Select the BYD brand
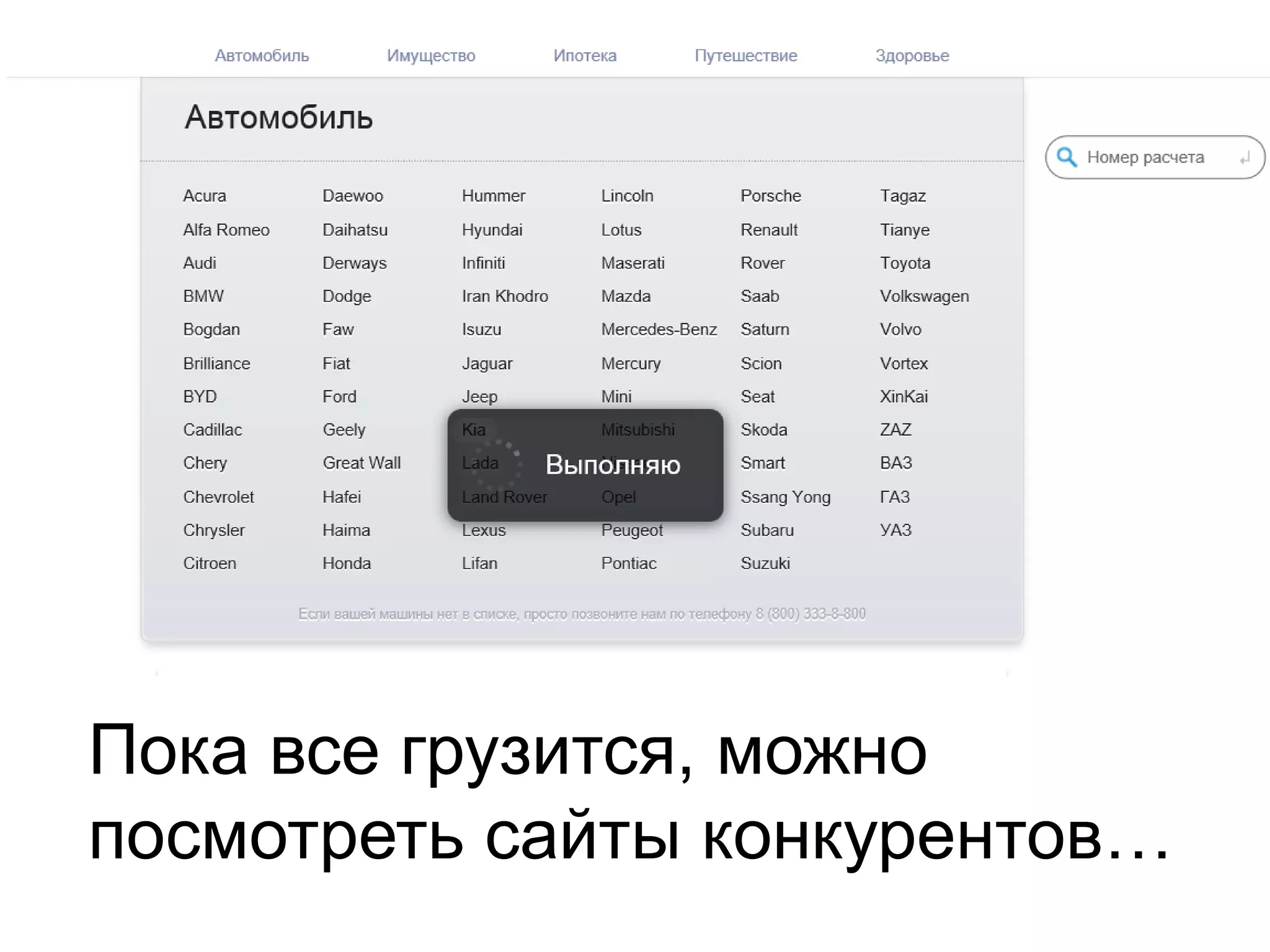Viewport: 1270px width, 952px height. click(x=200, y=397)
